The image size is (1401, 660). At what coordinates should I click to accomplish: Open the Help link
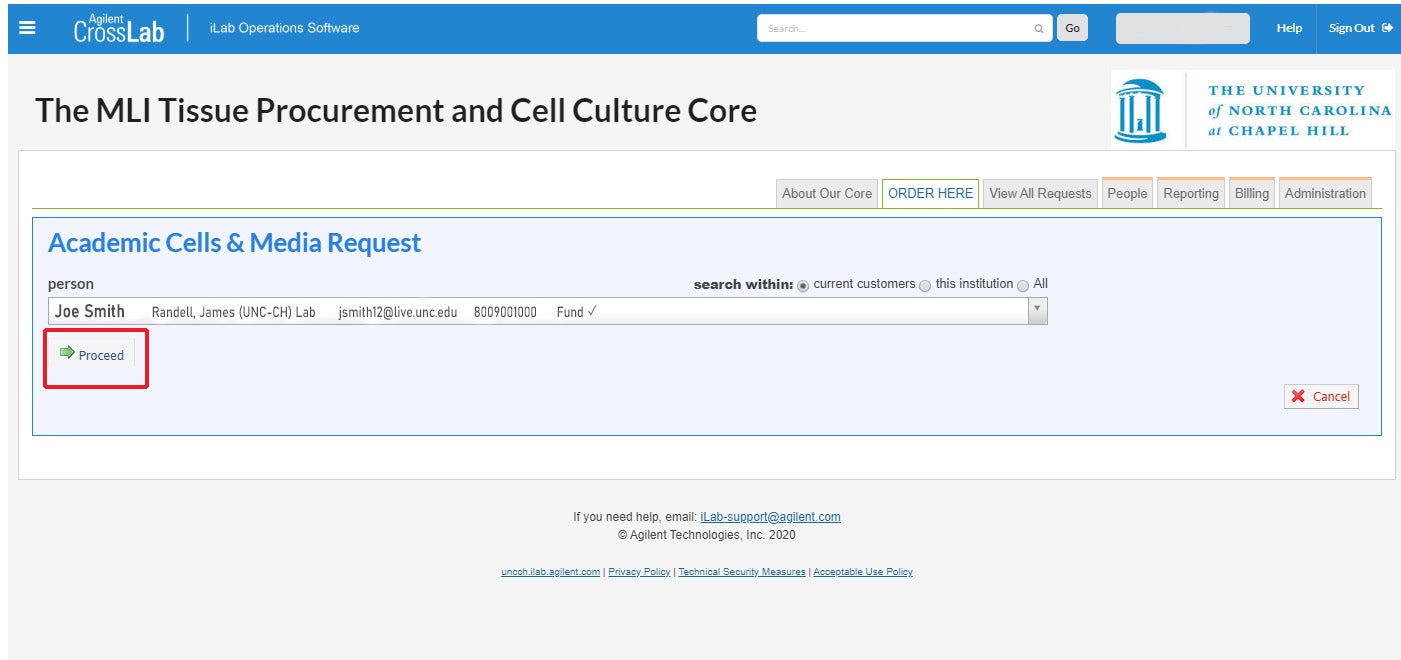click(x=1289, y=28)
